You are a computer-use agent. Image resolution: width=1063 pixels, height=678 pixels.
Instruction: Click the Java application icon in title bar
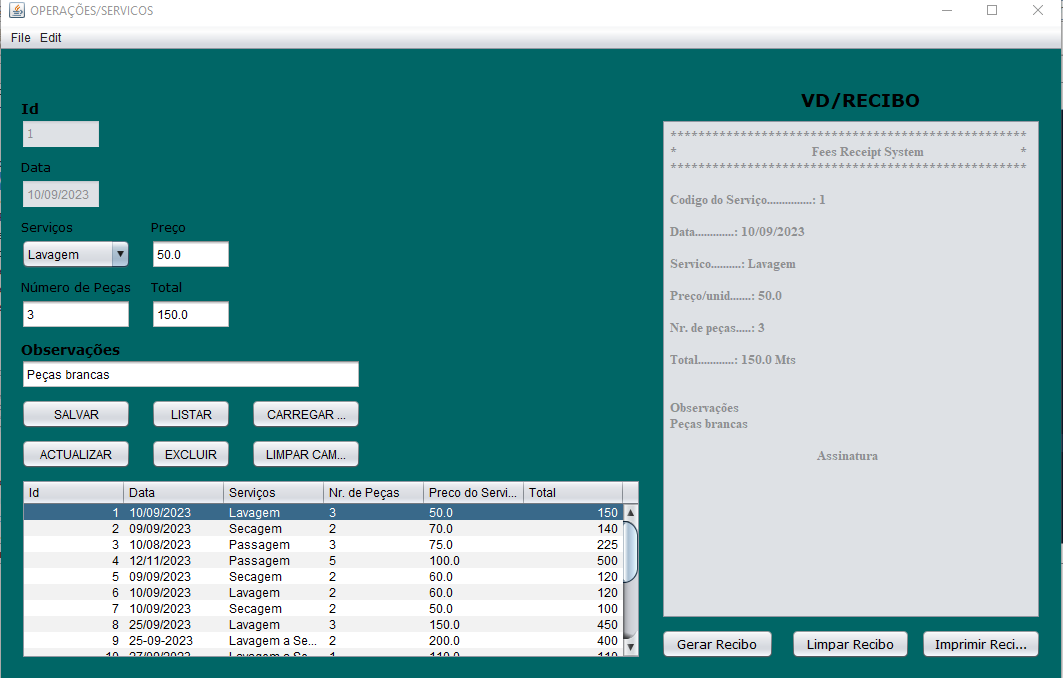pyautogui.click(x=16, y=10)
